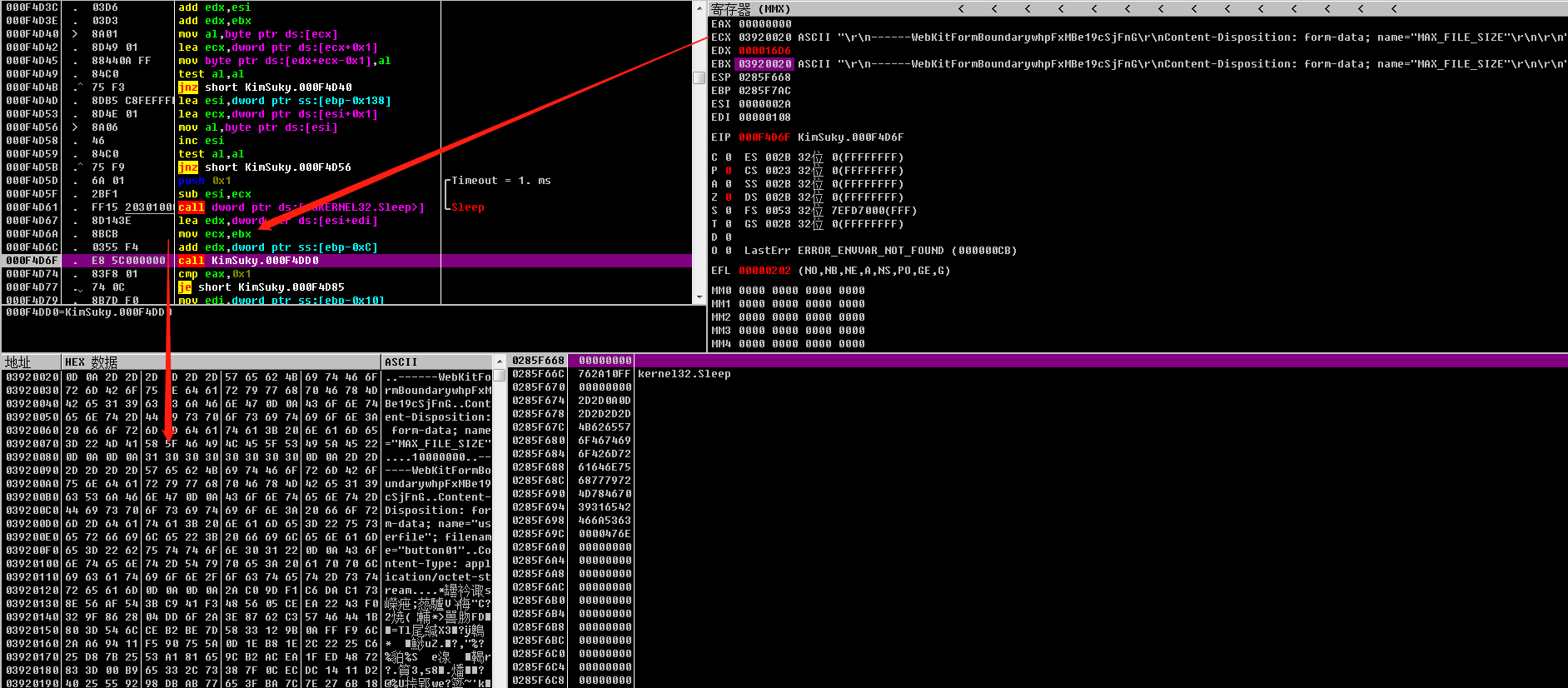Image resolution: width=1568 pixels, height=688 pixels.
Task: Select stack entry with kernel32.Sleep return
Action: click(x=1038, y=374)
